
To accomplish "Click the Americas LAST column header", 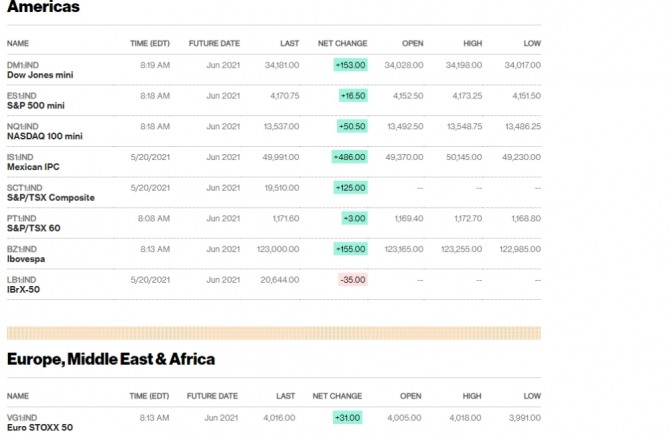I will (289, 44).
